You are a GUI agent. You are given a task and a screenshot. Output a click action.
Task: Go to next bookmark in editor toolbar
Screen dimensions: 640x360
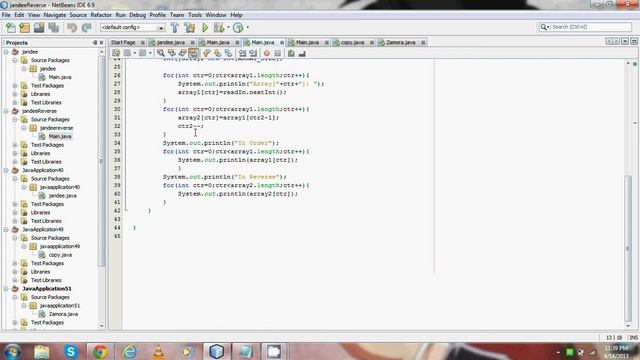click(217, 53)
